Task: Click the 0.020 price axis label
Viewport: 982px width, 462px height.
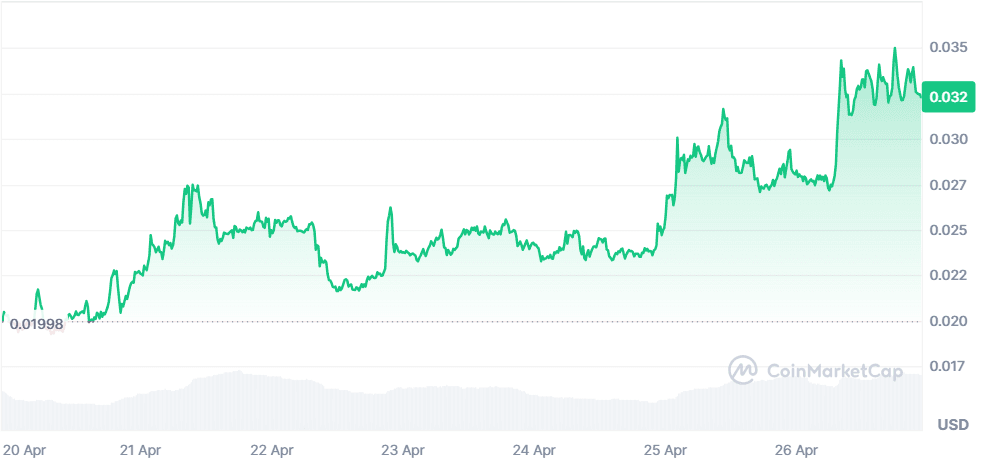Action: point(947,321)
